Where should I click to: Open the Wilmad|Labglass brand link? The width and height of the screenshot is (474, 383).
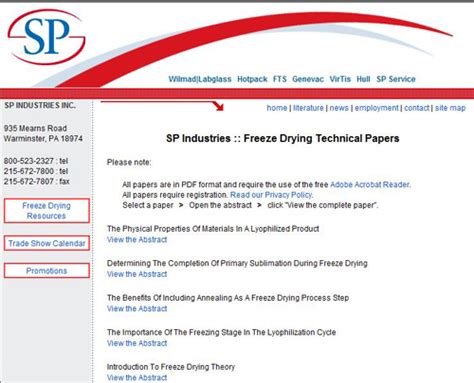tap(200, 79)
